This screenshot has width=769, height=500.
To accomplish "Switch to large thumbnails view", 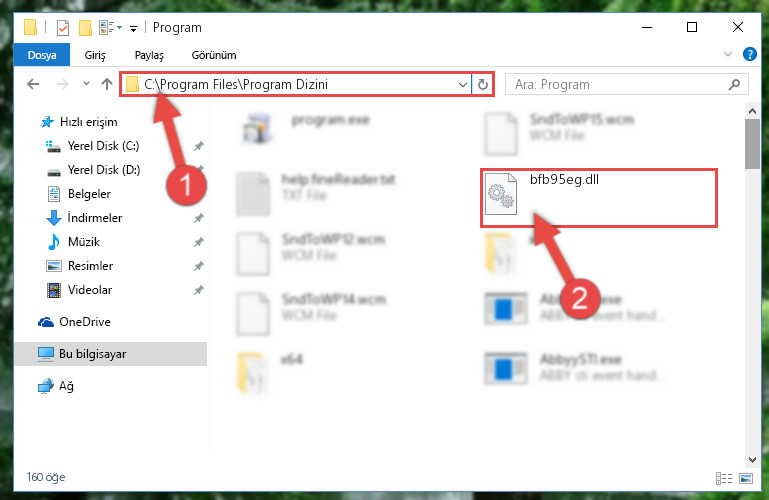I will (746, 478).
